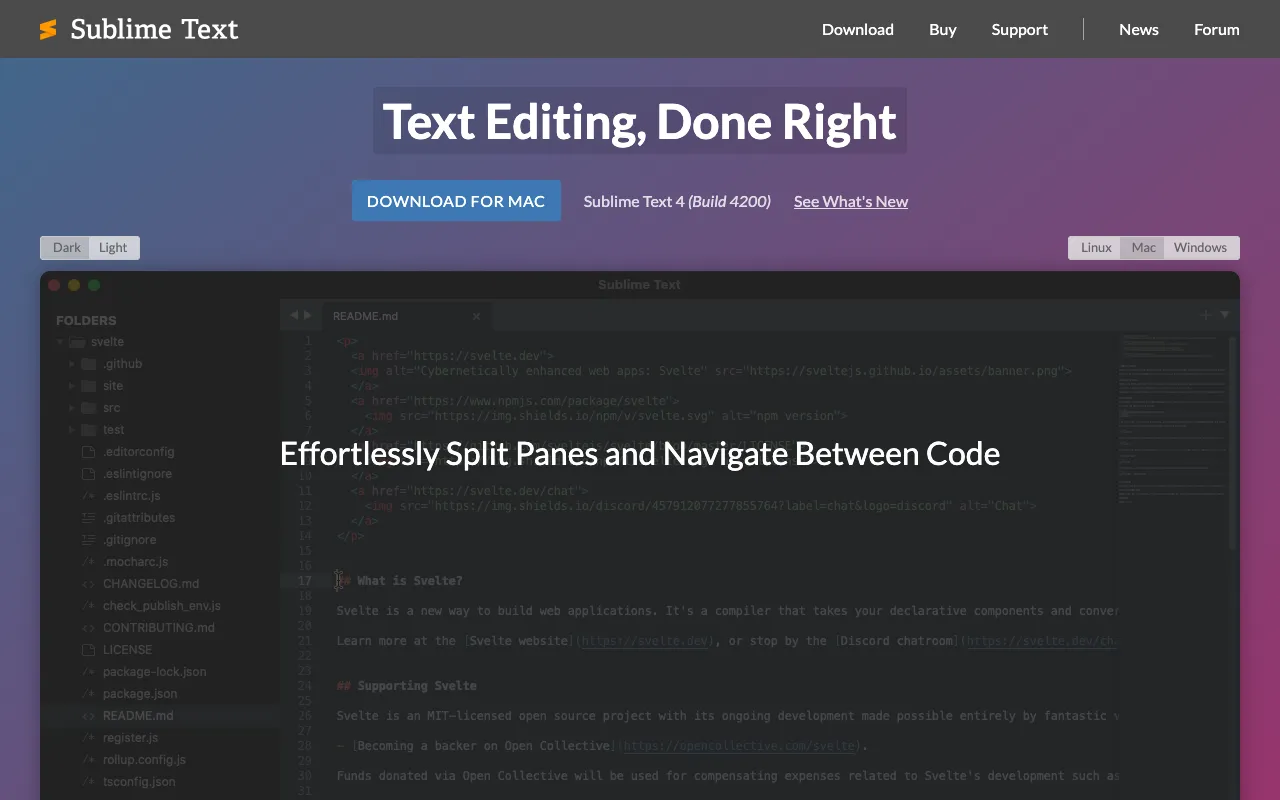Open the See What's New link

pyautogui.click(x=850, y=201)
